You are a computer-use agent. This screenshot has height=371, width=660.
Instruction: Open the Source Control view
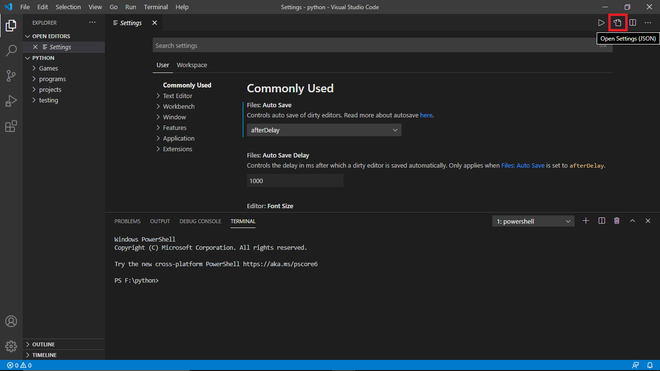11,76
